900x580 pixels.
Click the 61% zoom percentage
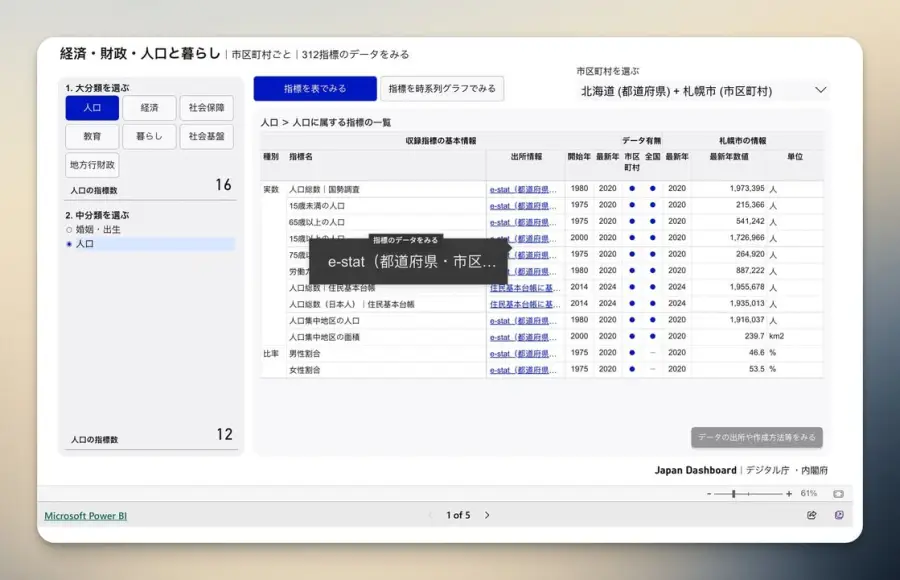[x=809, y=493]
